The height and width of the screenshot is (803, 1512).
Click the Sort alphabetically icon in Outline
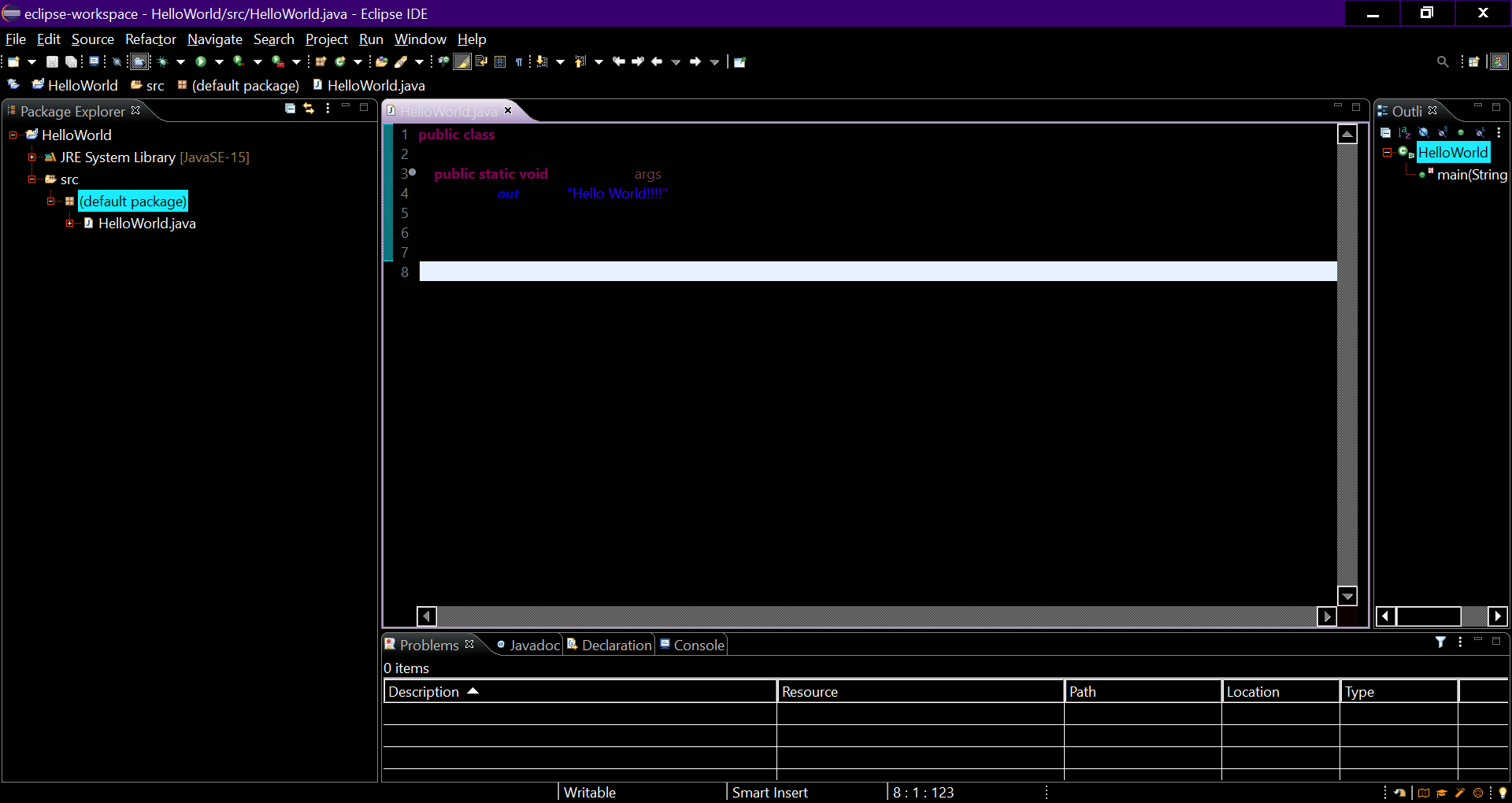tap(1404, 132)
